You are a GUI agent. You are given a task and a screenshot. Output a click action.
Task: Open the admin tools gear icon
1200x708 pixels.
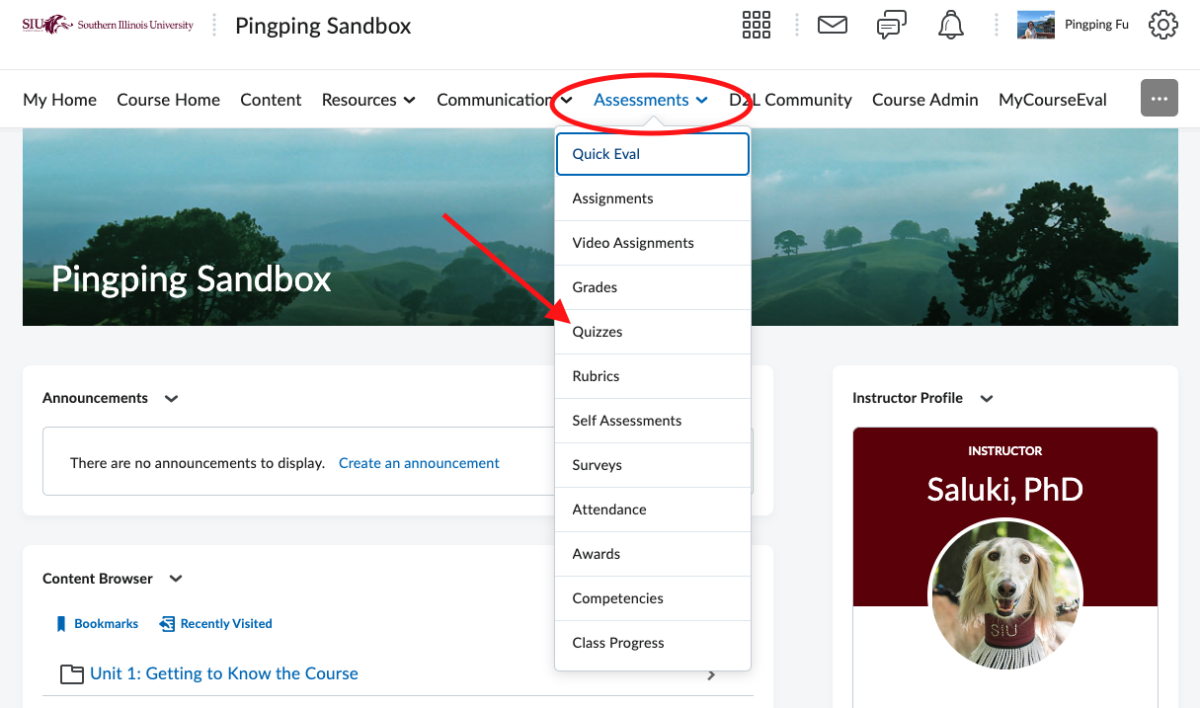tap(1163, 24)
